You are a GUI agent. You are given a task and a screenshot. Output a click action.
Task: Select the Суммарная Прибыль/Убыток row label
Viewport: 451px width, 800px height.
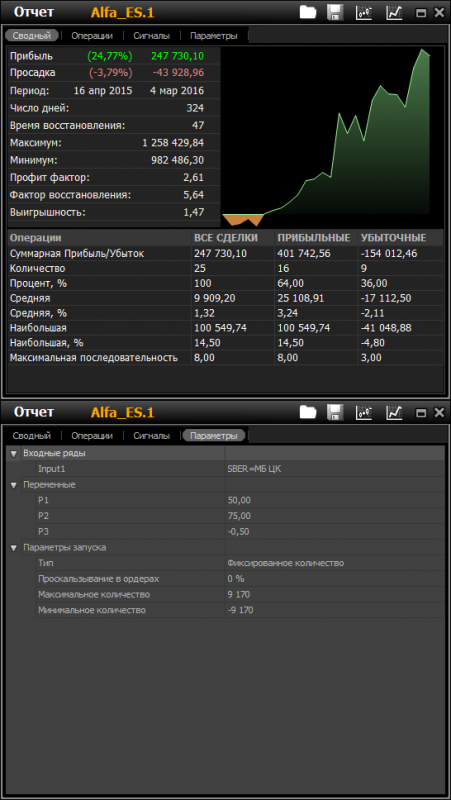click(x=77, y=253)
